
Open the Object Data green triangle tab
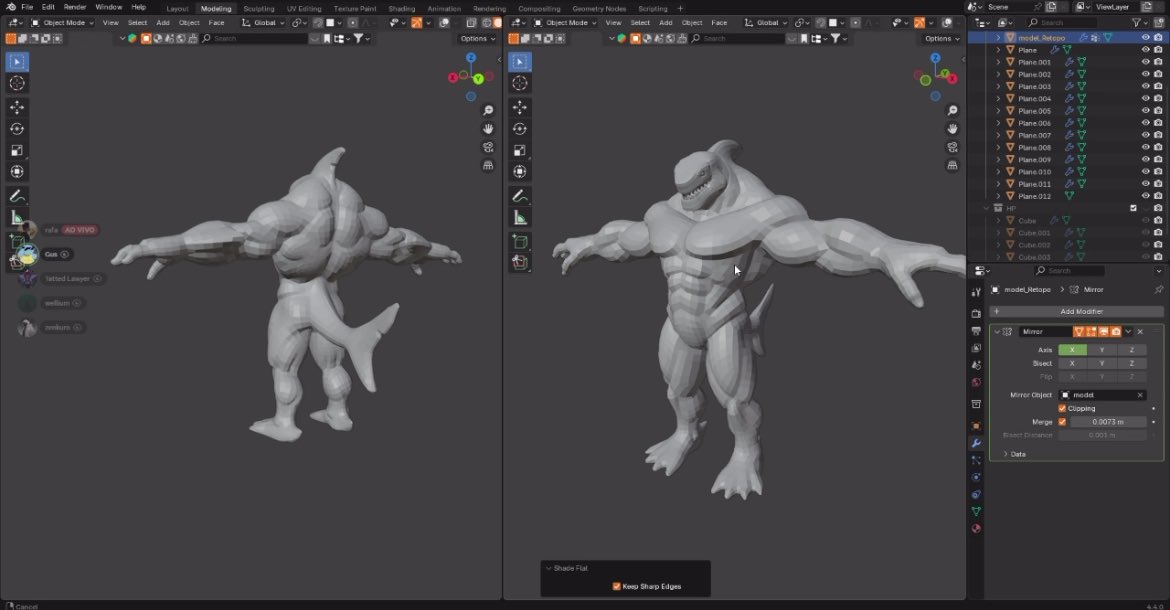point(976,512)
